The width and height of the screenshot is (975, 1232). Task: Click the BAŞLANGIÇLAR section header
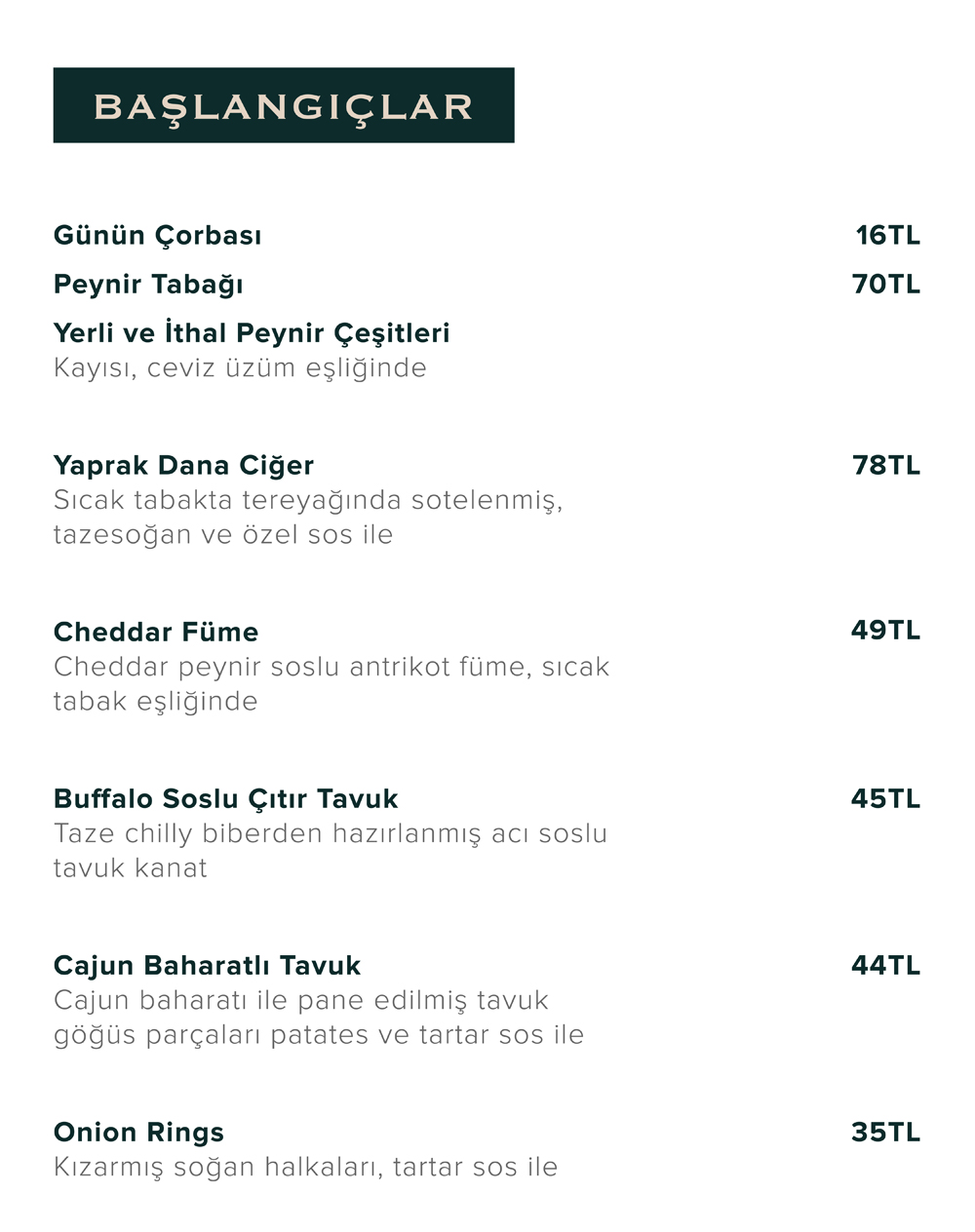coord(283,105)
